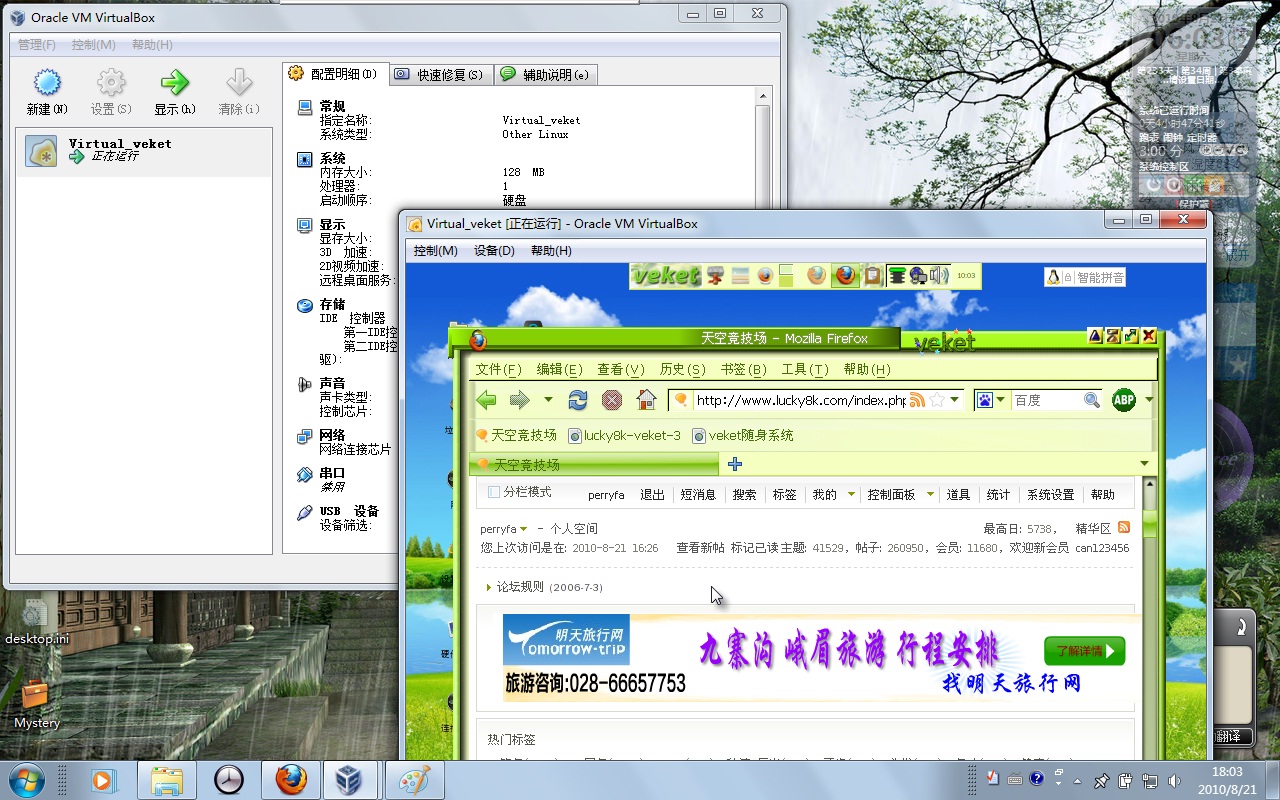Click the RSS feed icon in address bar
Image resolution: width=1280 pixels, height=800 pixels.
[917, 400]
